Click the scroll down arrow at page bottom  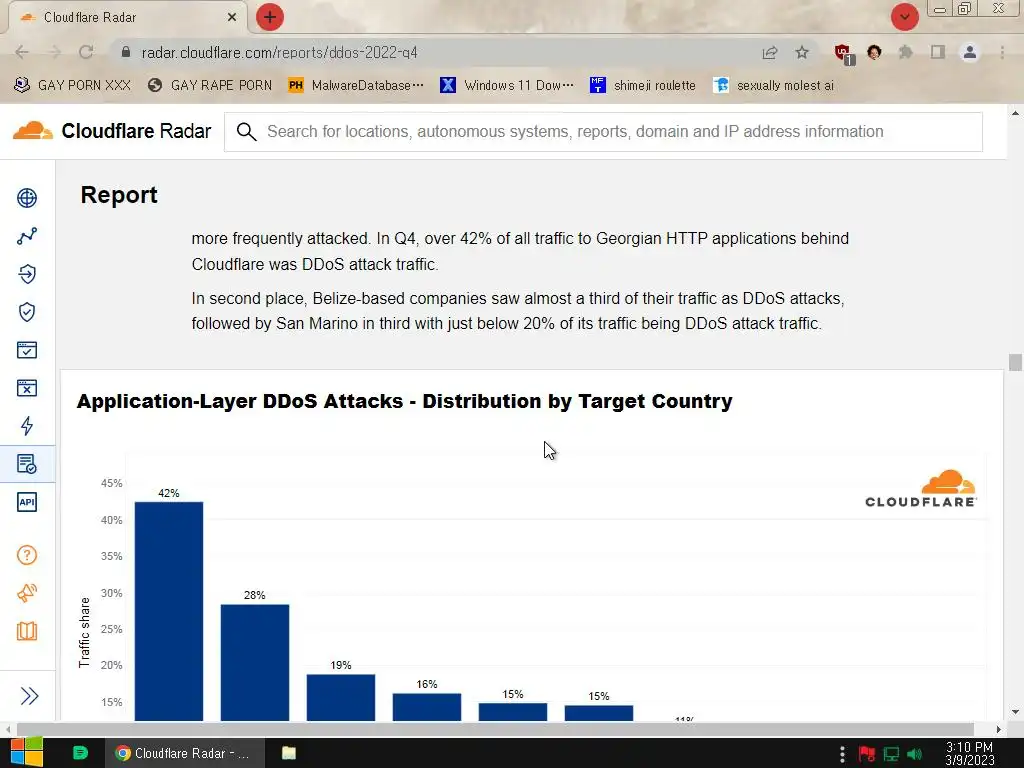[1014, 712]
